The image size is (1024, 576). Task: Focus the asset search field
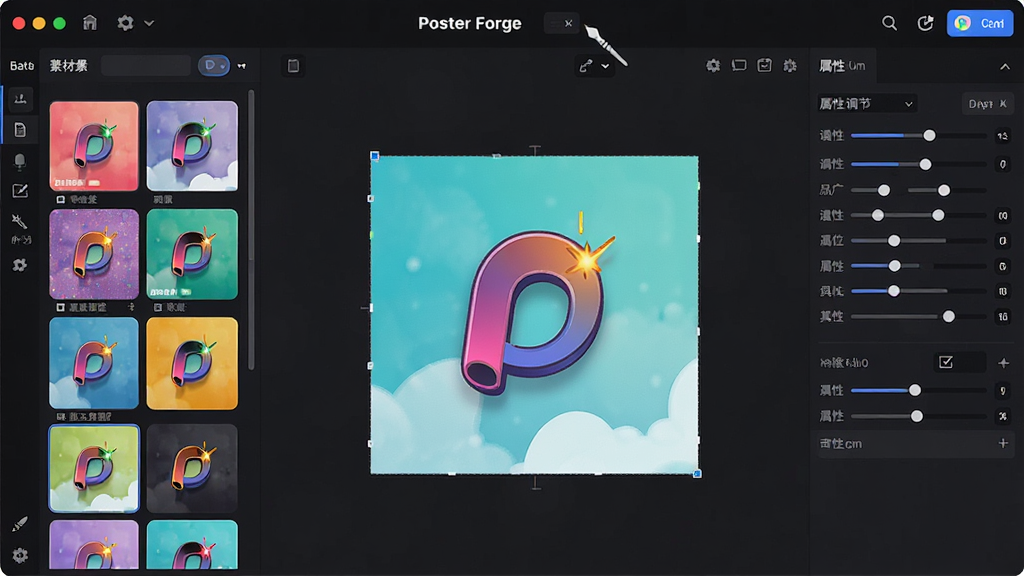[146, 65]
